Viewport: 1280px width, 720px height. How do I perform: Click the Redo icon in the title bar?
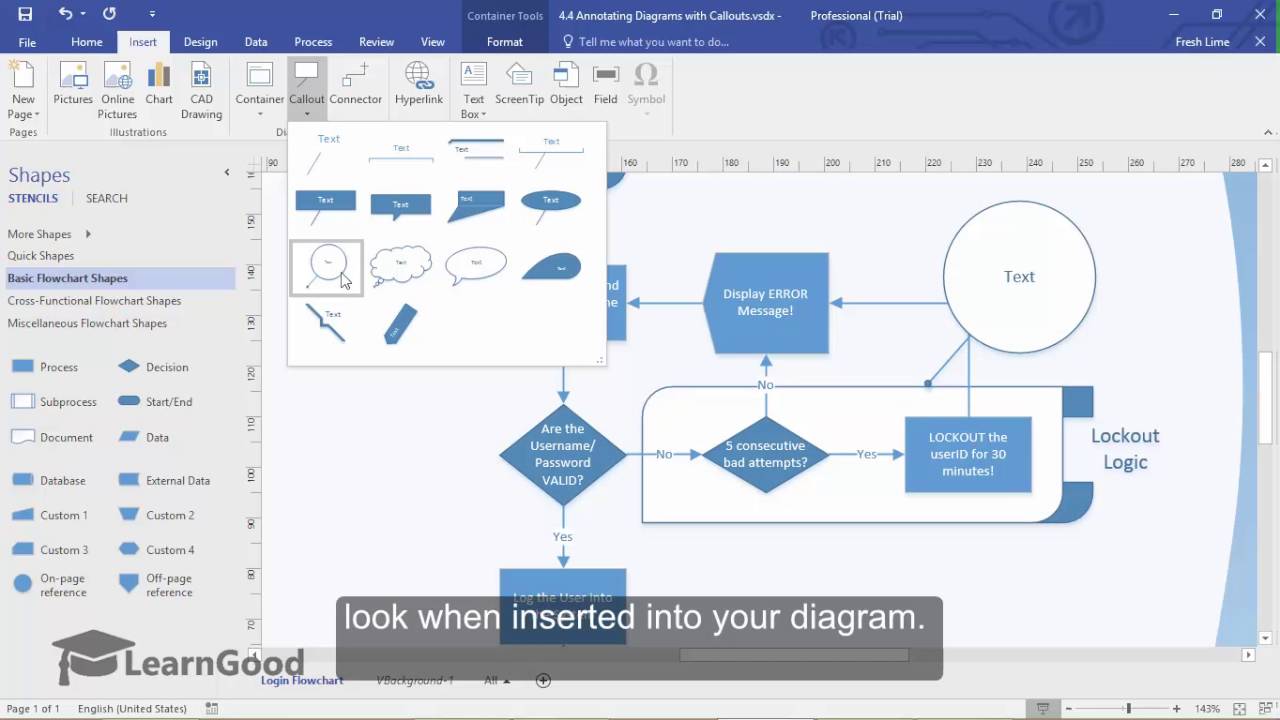[x=109, y=14]
